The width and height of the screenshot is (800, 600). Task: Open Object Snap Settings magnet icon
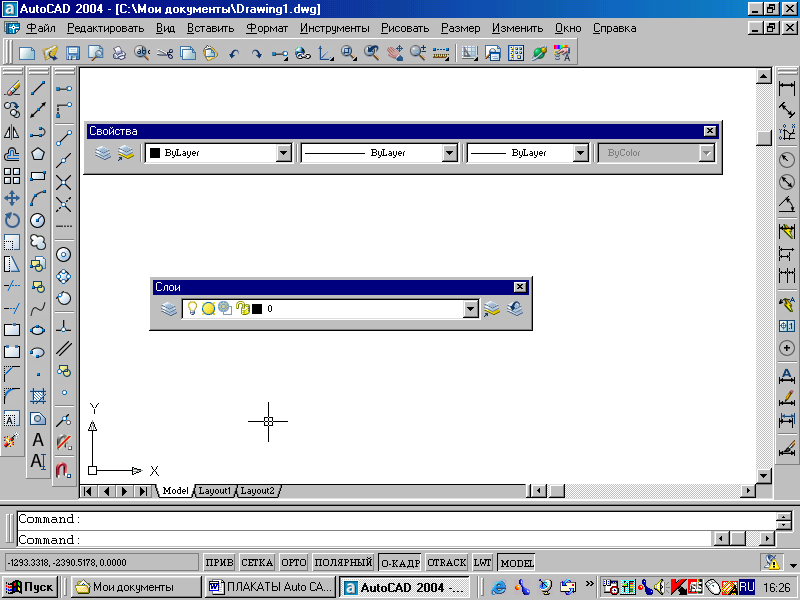pos(64,469)
